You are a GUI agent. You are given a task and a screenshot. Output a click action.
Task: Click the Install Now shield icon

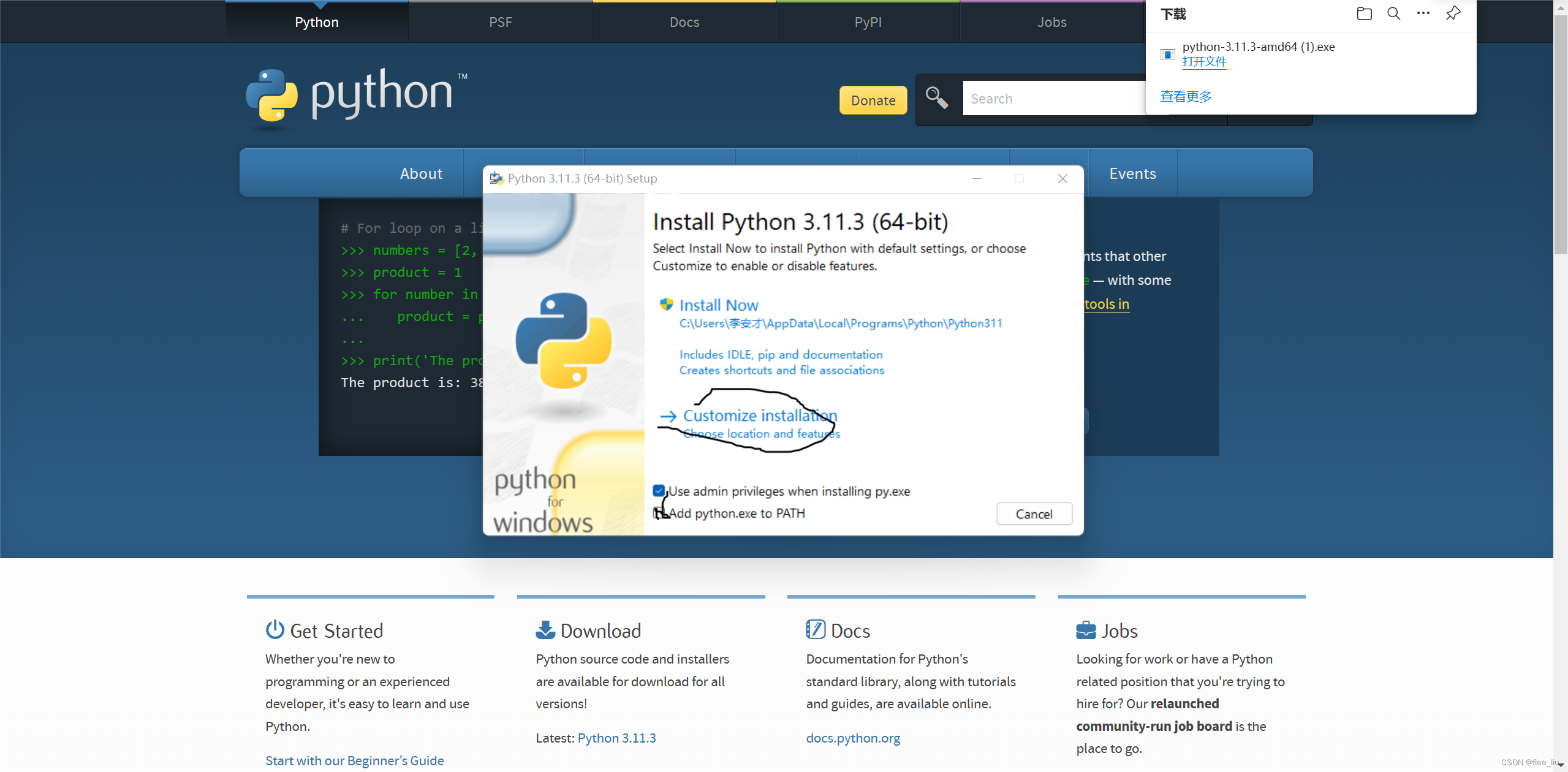(x=666, y=305)
